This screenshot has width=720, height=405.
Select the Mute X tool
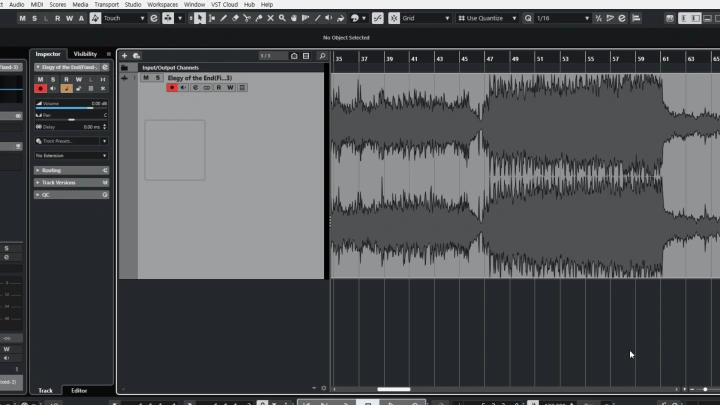(x=270, y=18)
